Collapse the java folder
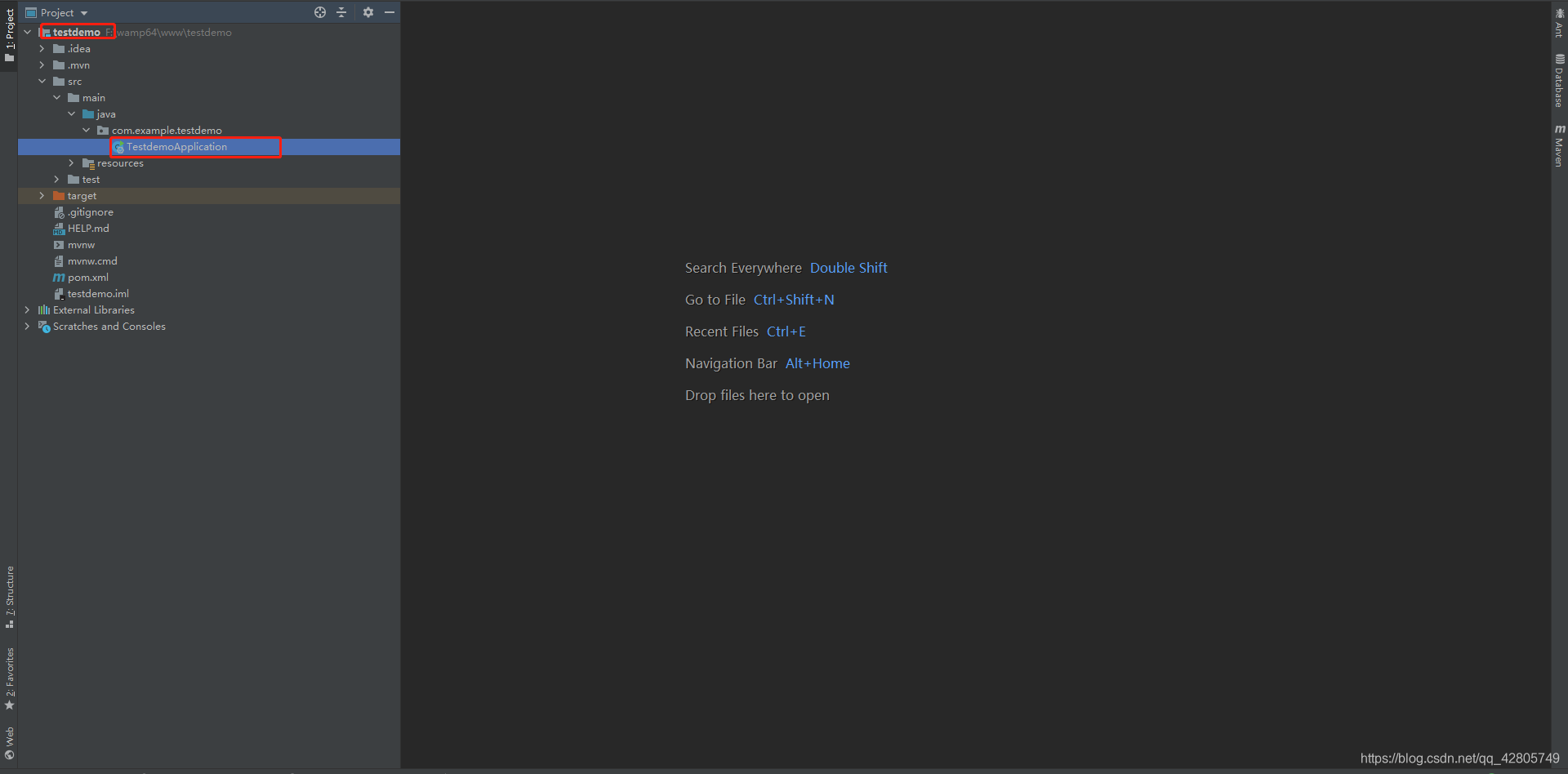The image size is (1568, 774). (x=71, y=113)
